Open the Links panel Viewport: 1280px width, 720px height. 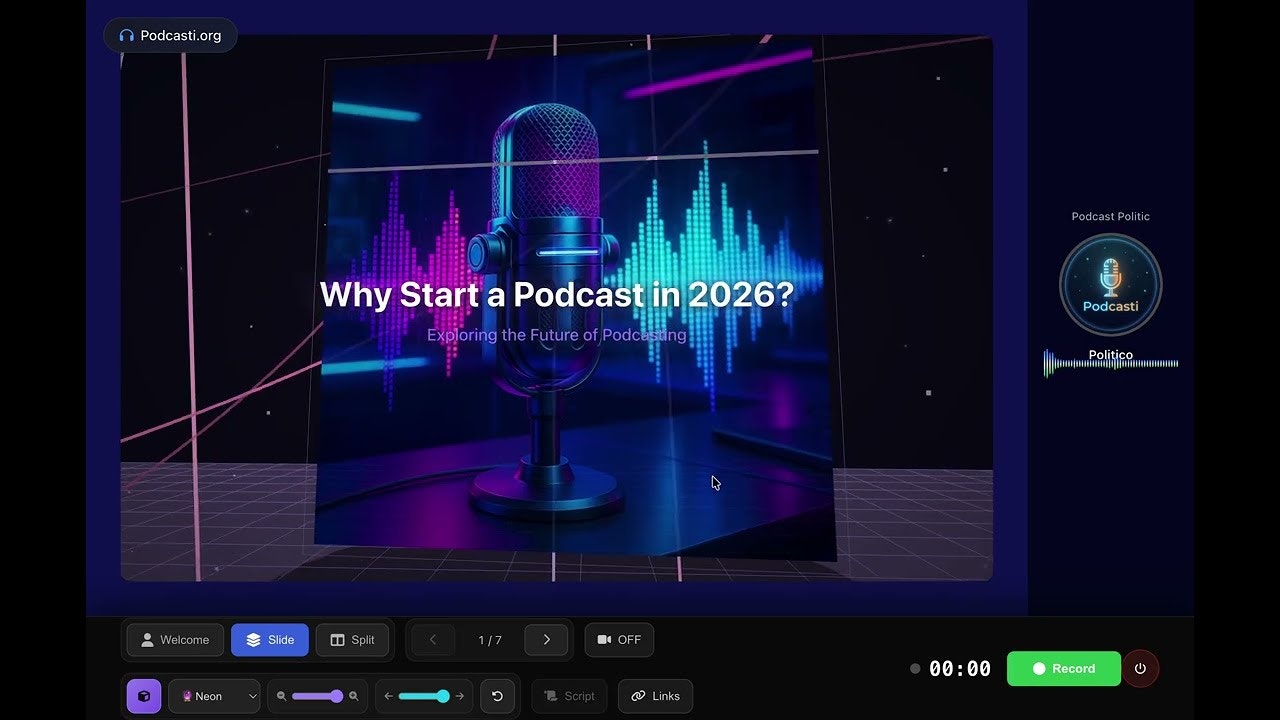click(655, 696)
